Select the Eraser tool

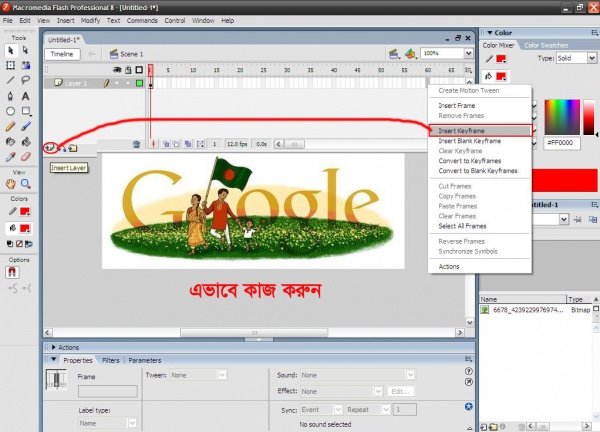click(x=26, y=156)
